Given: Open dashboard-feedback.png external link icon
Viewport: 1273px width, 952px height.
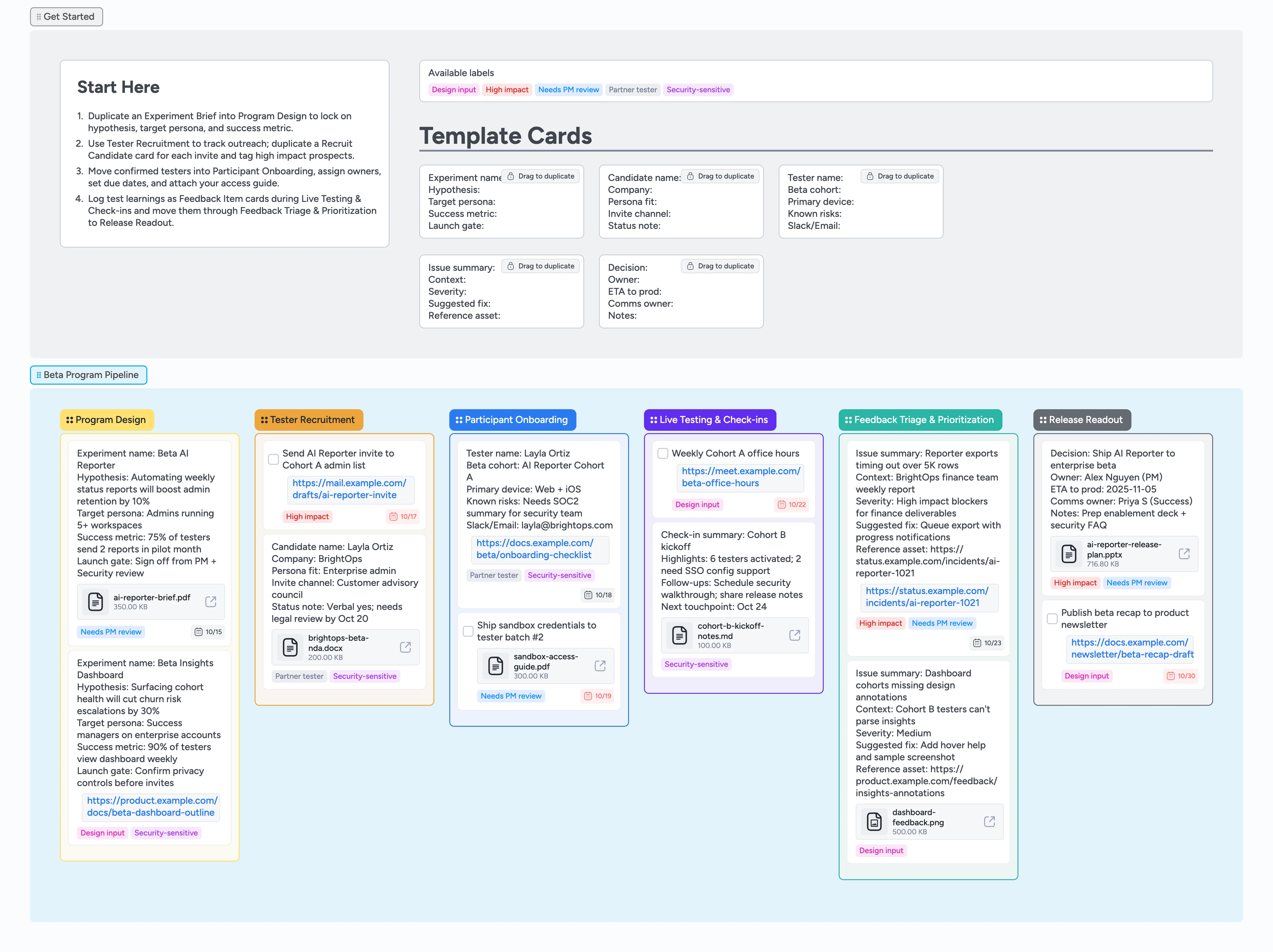Looking at the screenshot, I should [x=989, y=821].
